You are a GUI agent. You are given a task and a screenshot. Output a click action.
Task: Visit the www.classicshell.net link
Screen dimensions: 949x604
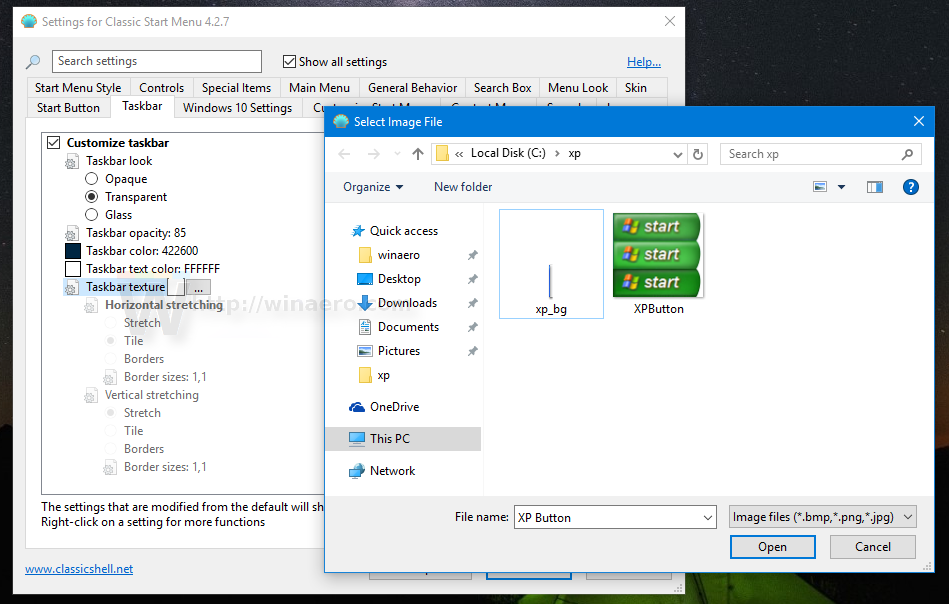[78, 568]
